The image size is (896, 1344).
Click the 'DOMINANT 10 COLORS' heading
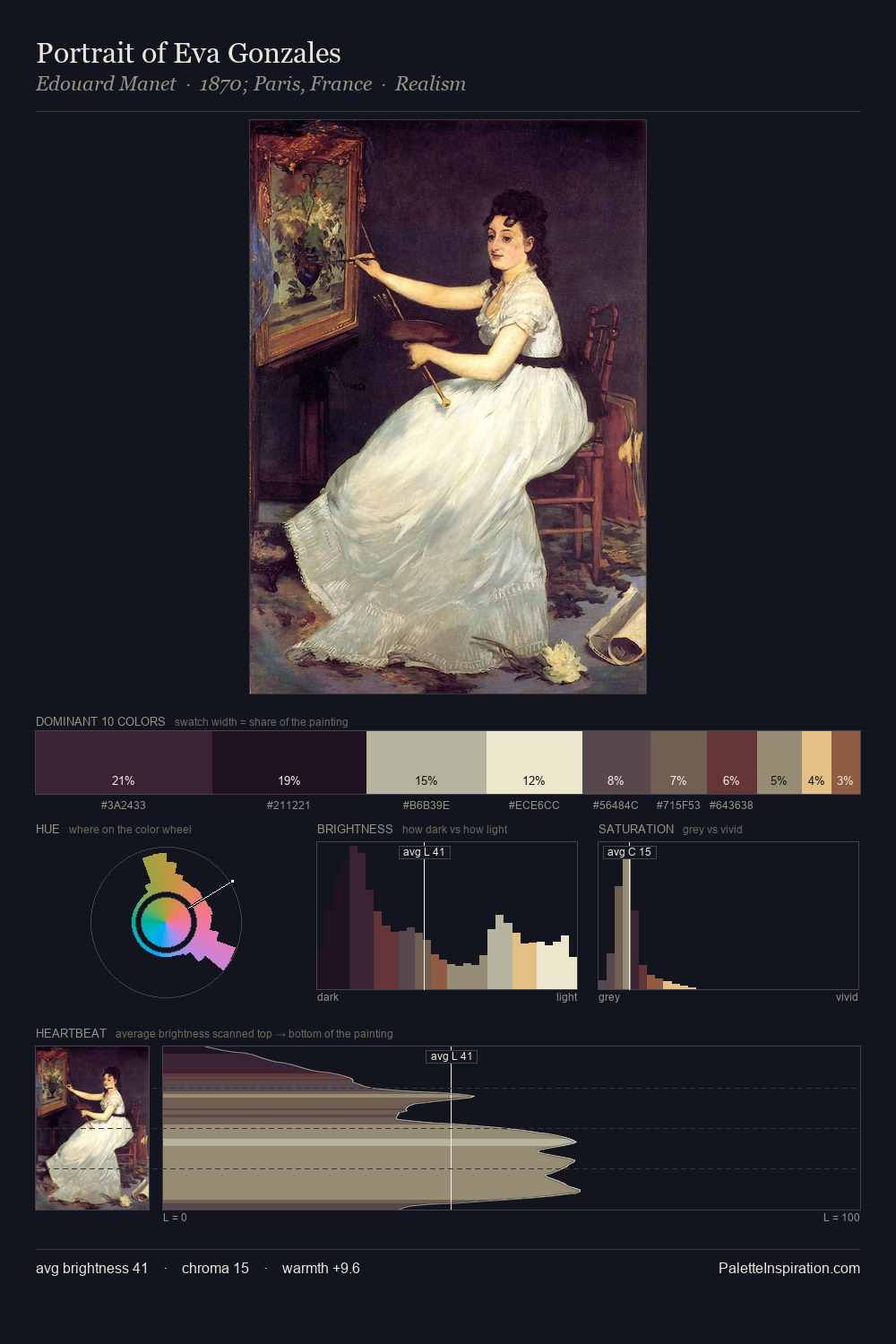(100, 721)
